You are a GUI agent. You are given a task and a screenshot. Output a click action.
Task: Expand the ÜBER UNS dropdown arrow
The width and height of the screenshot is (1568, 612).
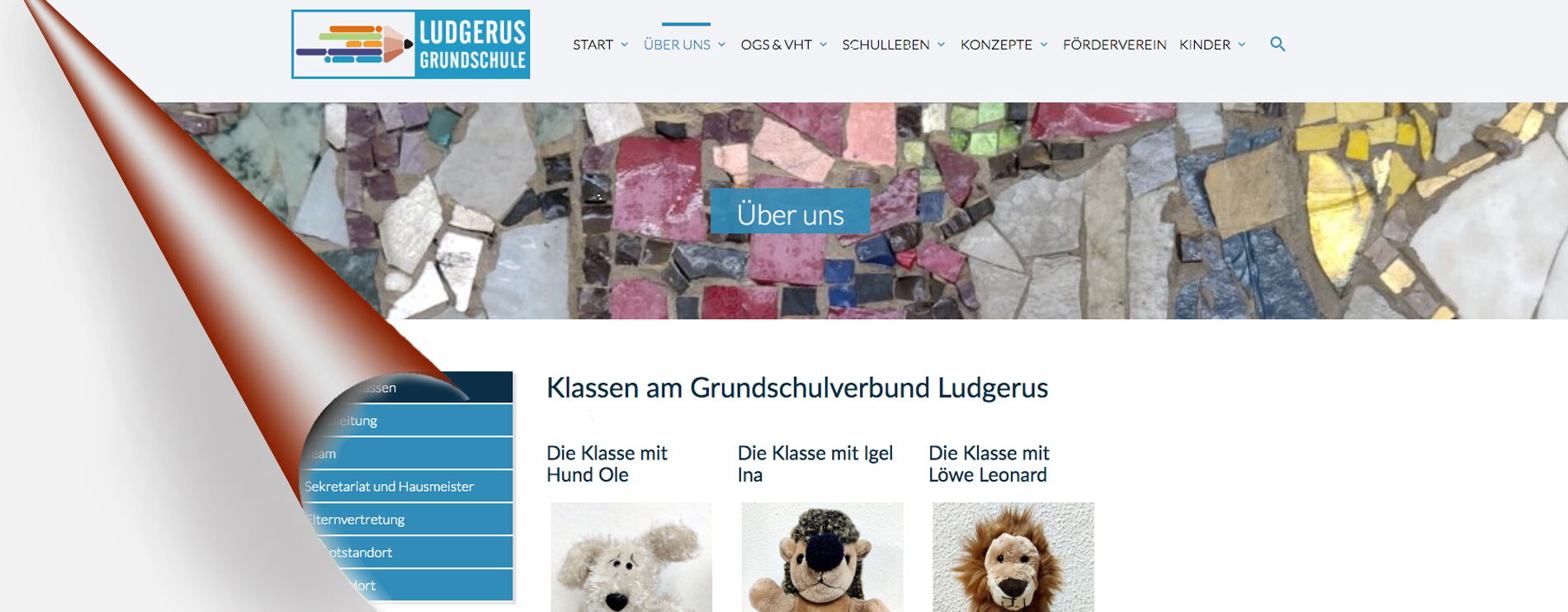pos(722,45)
